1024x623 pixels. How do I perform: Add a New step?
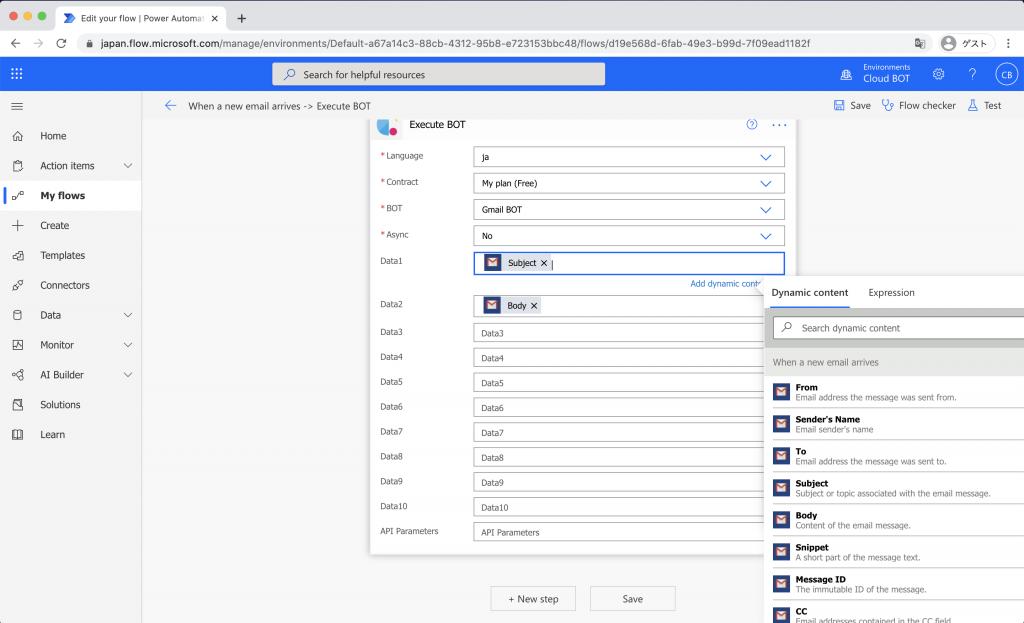[x=533, y=599]
